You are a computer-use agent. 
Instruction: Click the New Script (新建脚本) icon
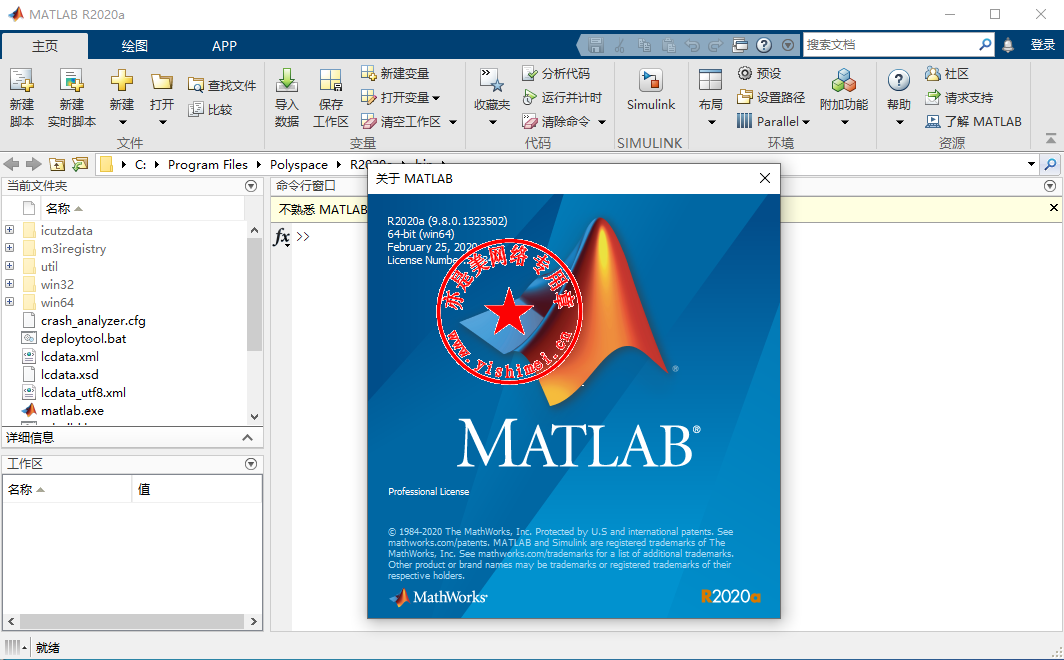22,81
